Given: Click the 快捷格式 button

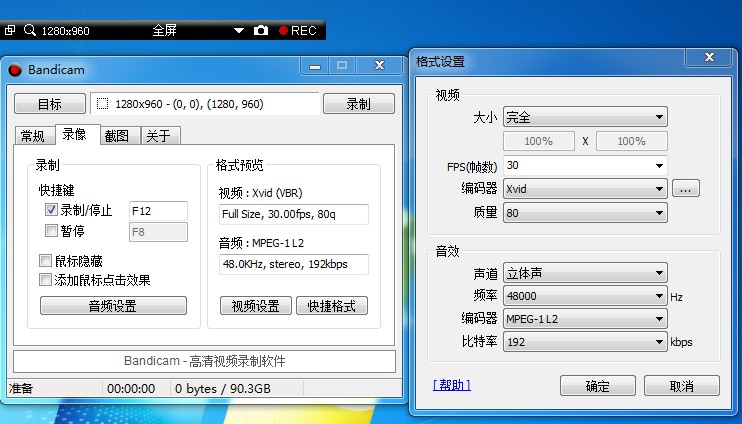Looking at the screenshot, I should (332, 306).
